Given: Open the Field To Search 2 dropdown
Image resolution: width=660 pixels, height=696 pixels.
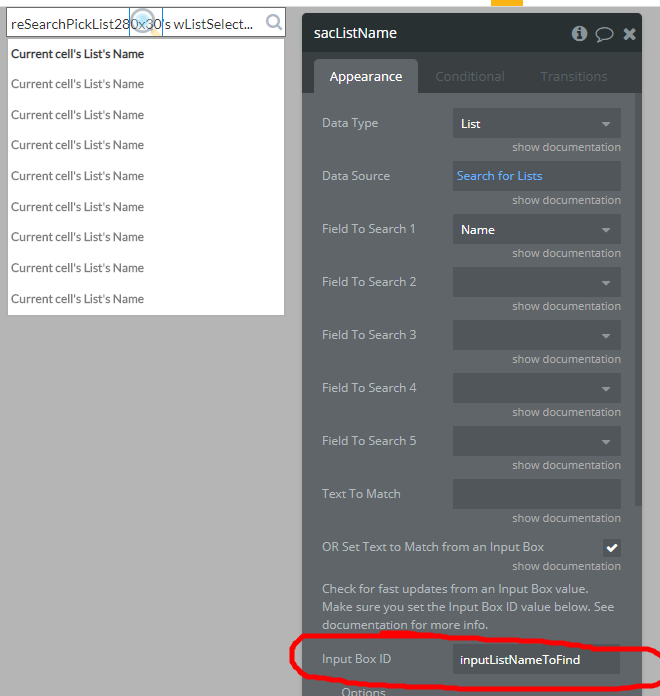Looking at the screenshot, I should (537, 282).
